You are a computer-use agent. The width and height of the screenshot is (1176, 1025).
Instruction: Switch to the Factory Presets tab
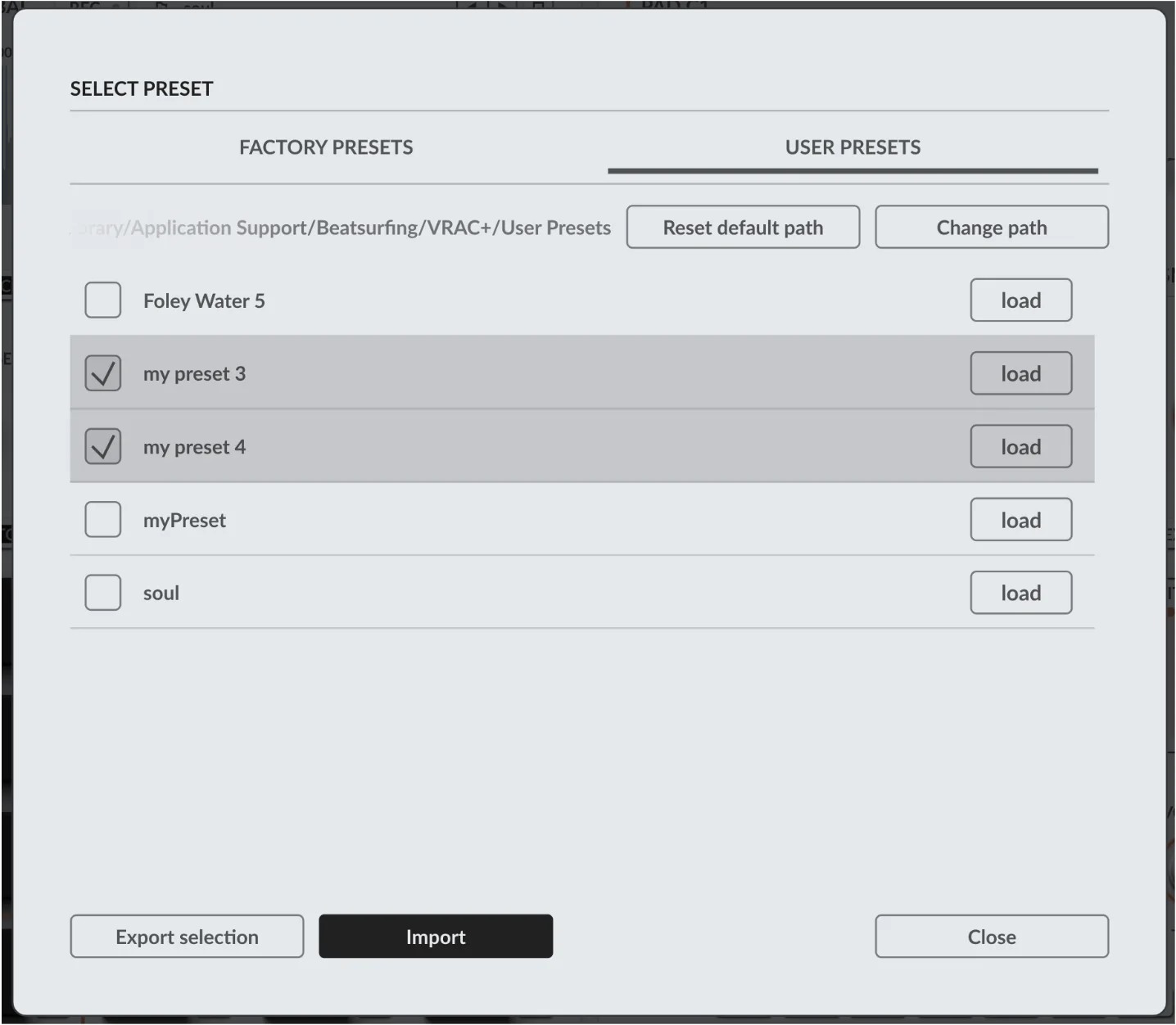click(326, 147)
